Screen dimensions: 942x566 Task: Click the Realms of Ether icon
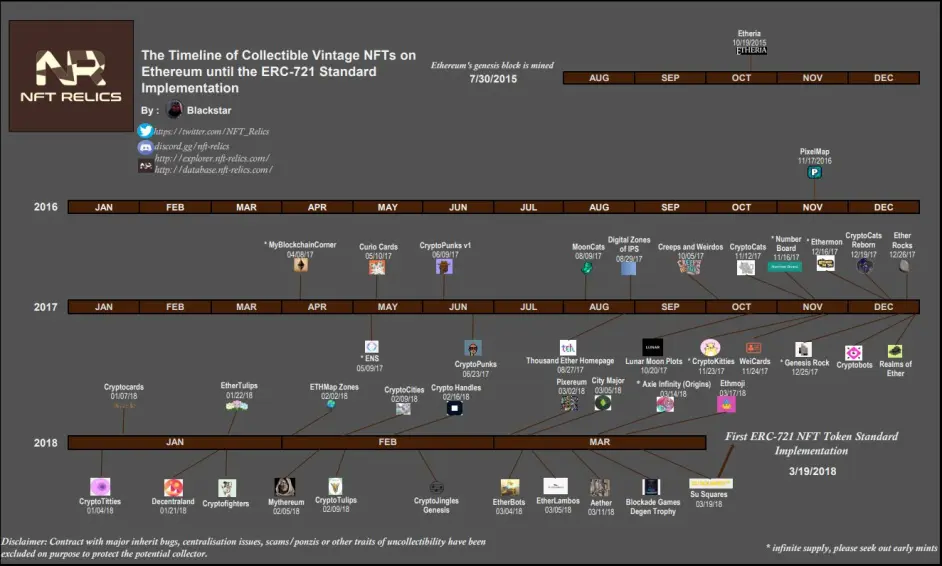click(x=895, y=351)
